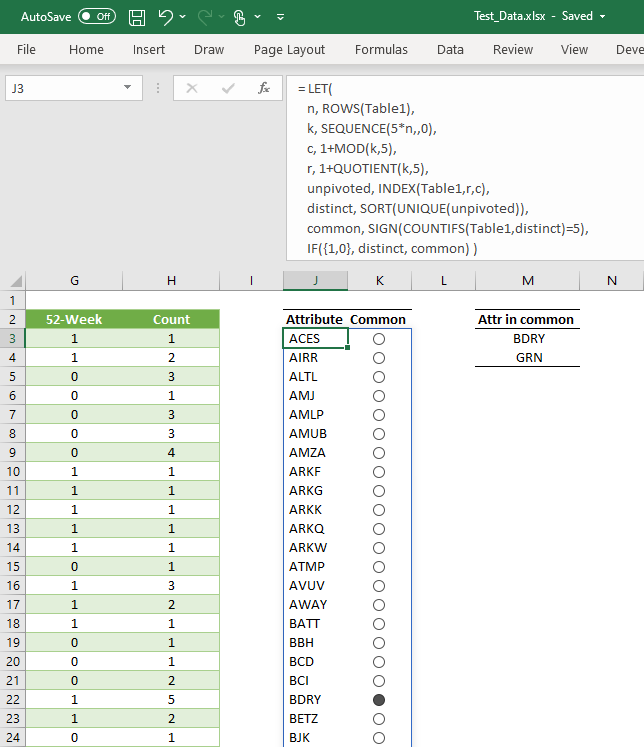Click the BATT row Common circle

[x=379, y=624]
